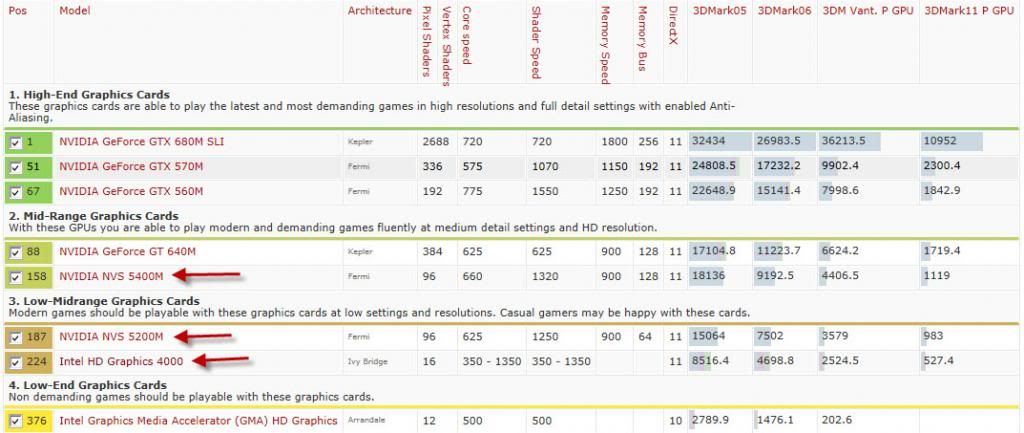Click the Low-Midrange Graphics Cards heading
The image size is (1024, 433).
tap(104, 301)
